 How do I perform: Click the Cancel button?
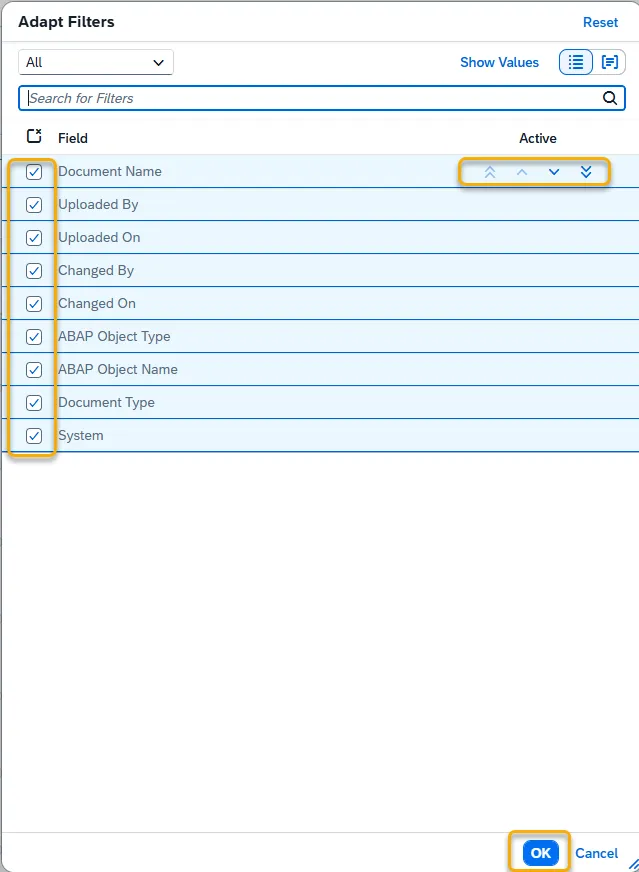pos(596,853)
